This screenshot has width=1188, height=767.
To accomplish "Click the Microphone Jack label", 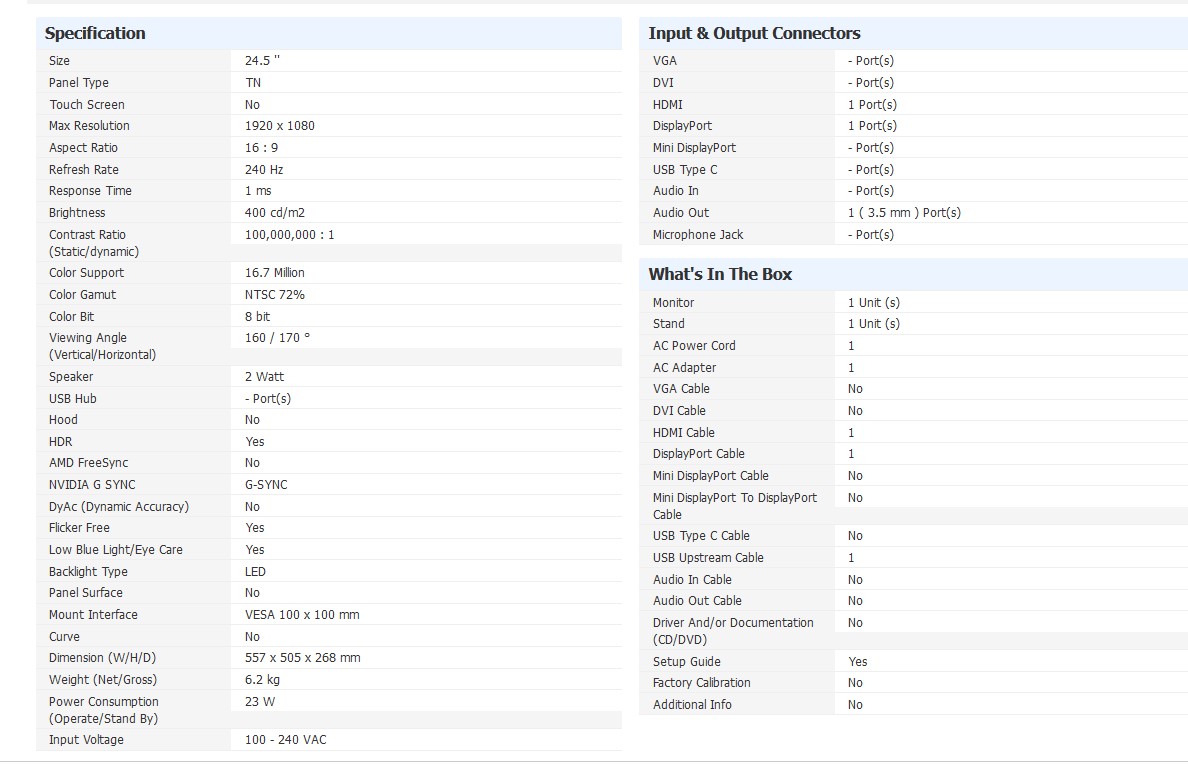I will pyautogui.click(x=698, y=235).
